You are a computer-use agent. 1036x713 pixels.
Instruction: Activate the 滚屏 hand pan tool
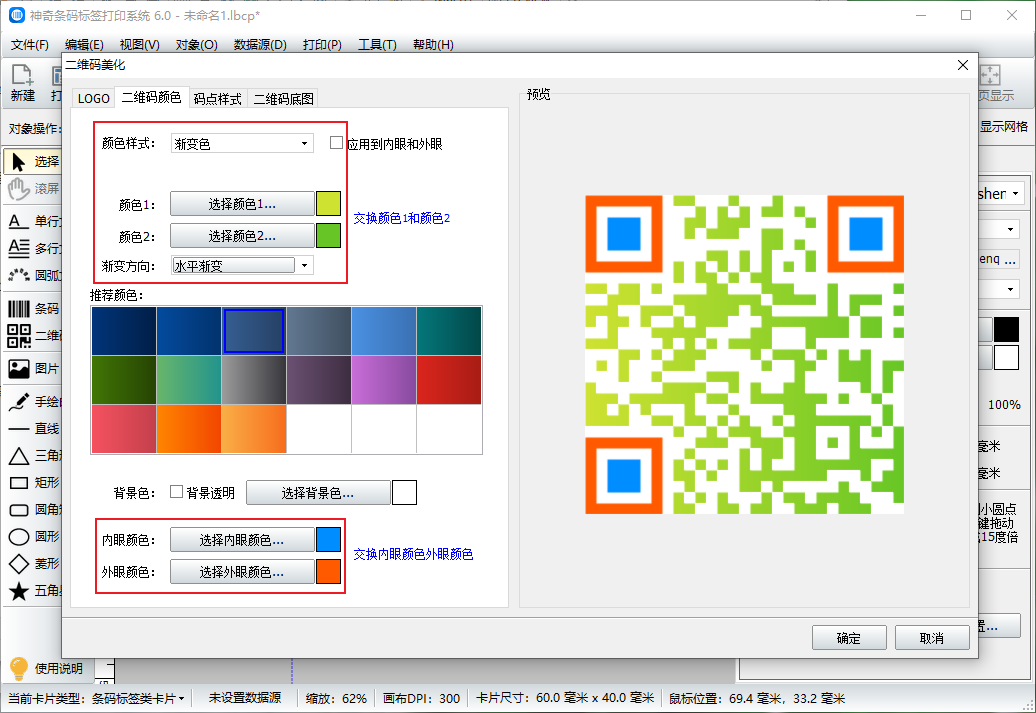click(x=33, y=188)
